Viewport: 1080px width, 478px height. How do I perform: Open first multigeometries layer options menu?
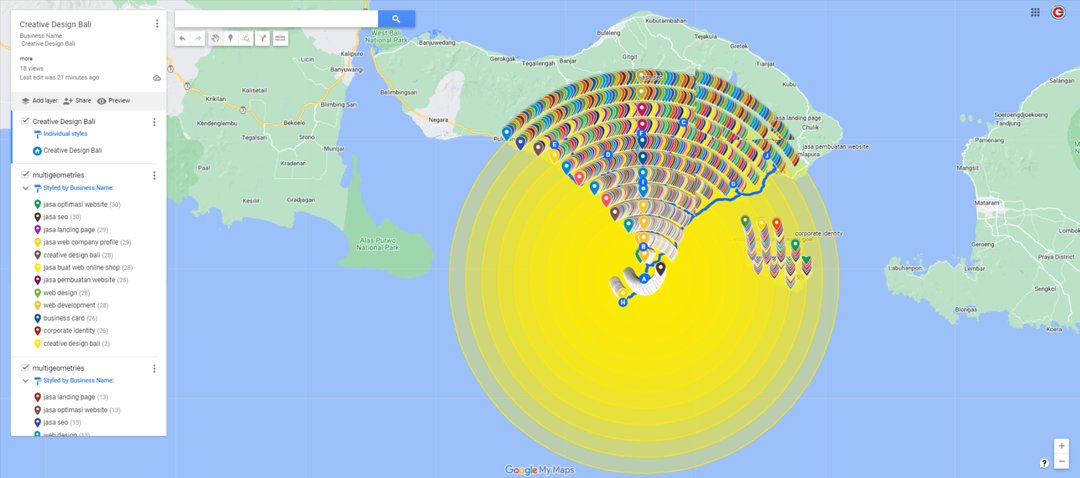point(154,175)
